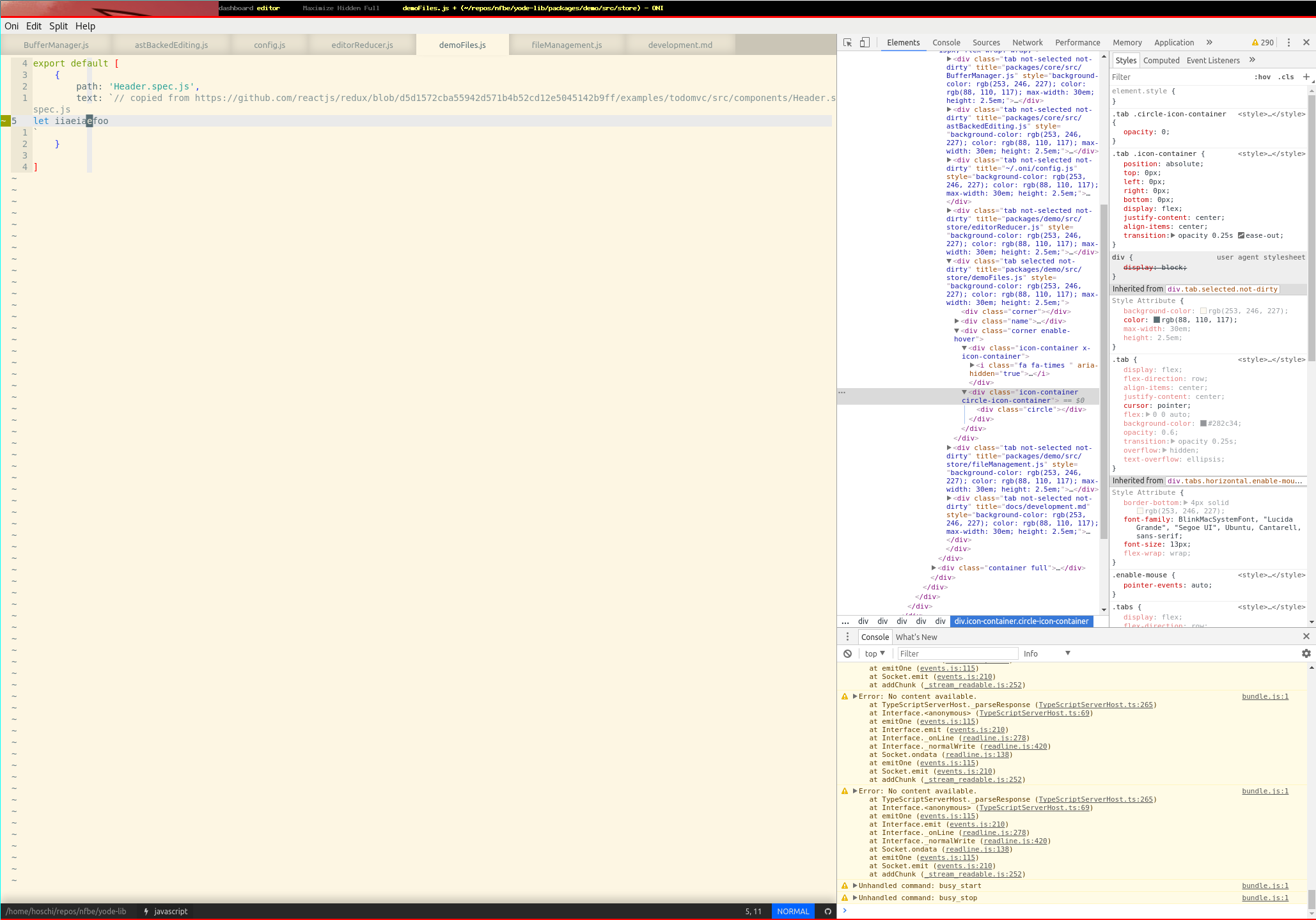
Task: Open the TypeScriptServerHost.ts:265 source link
Action: [1095, 705]
